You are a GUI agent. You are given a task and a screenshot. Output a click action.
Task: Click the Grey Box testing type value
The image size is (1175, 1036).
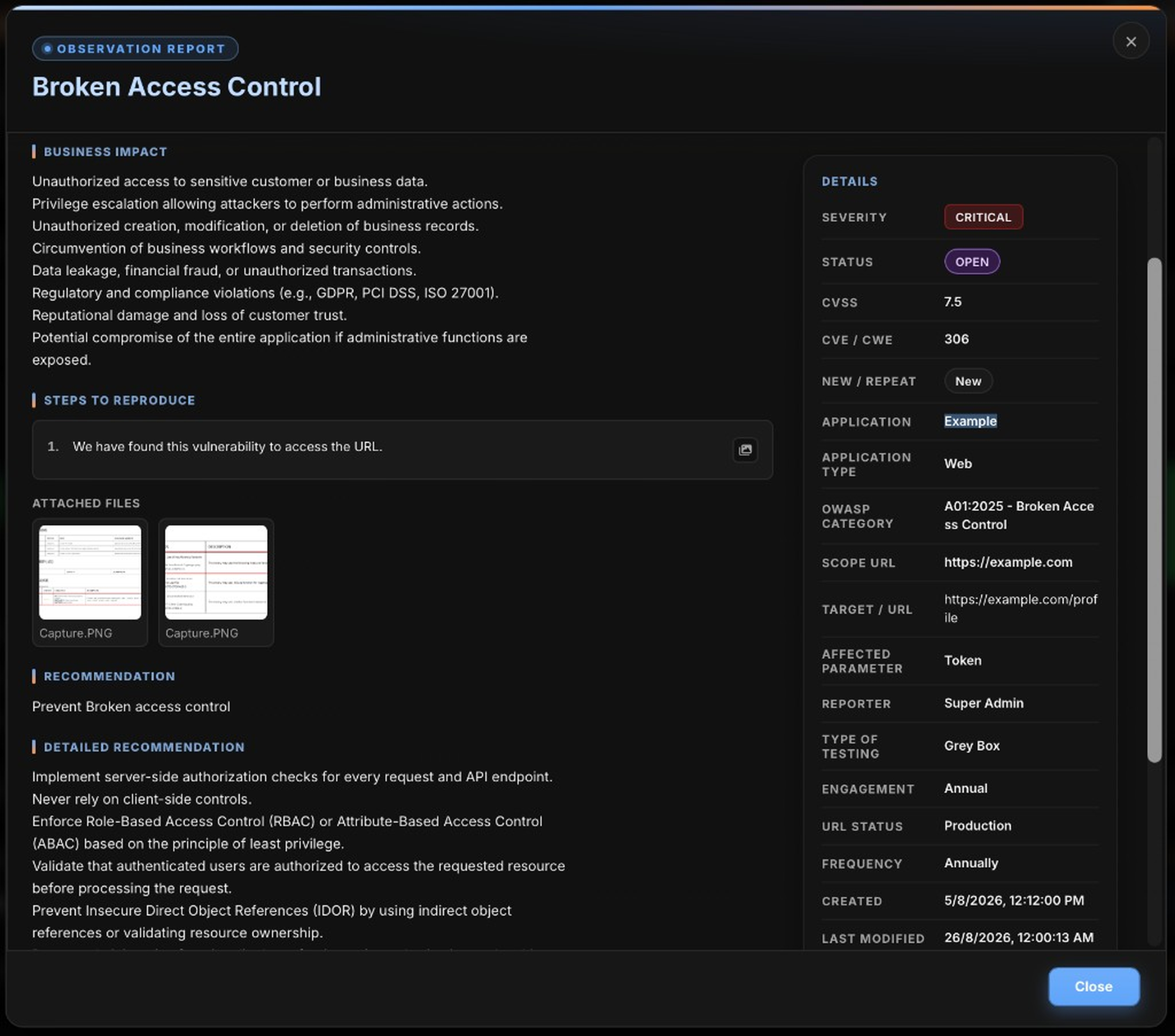coord(971,746)
